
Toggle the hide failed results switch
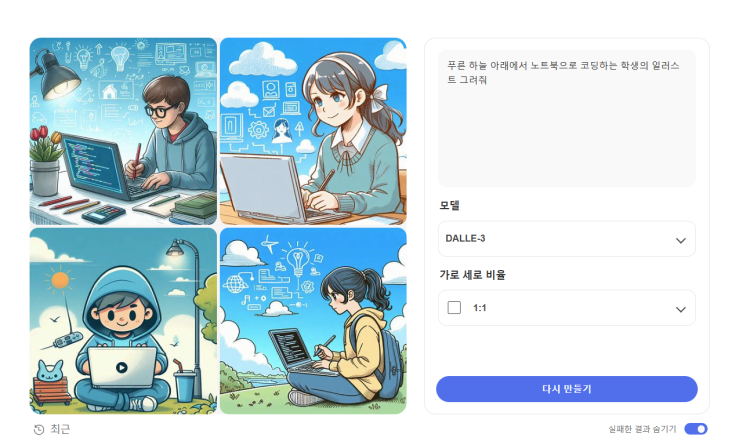tap(696, 429)
